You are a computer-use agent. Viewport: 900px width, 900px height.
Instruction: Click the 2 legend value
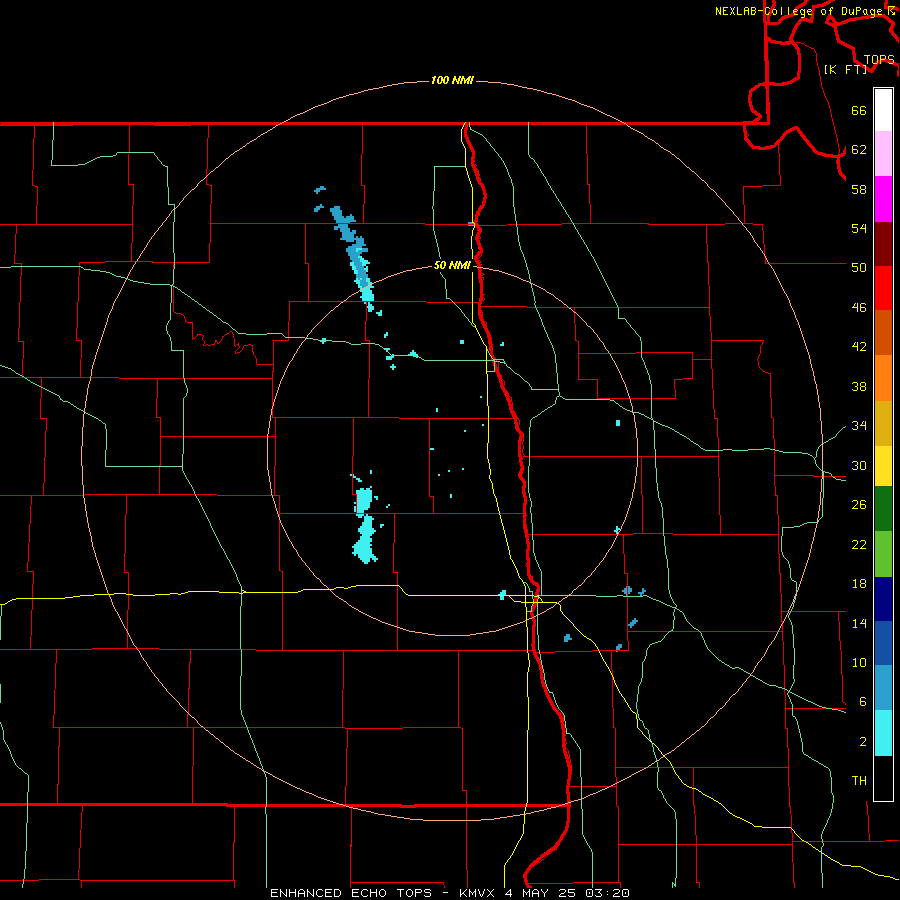(863, 742)
